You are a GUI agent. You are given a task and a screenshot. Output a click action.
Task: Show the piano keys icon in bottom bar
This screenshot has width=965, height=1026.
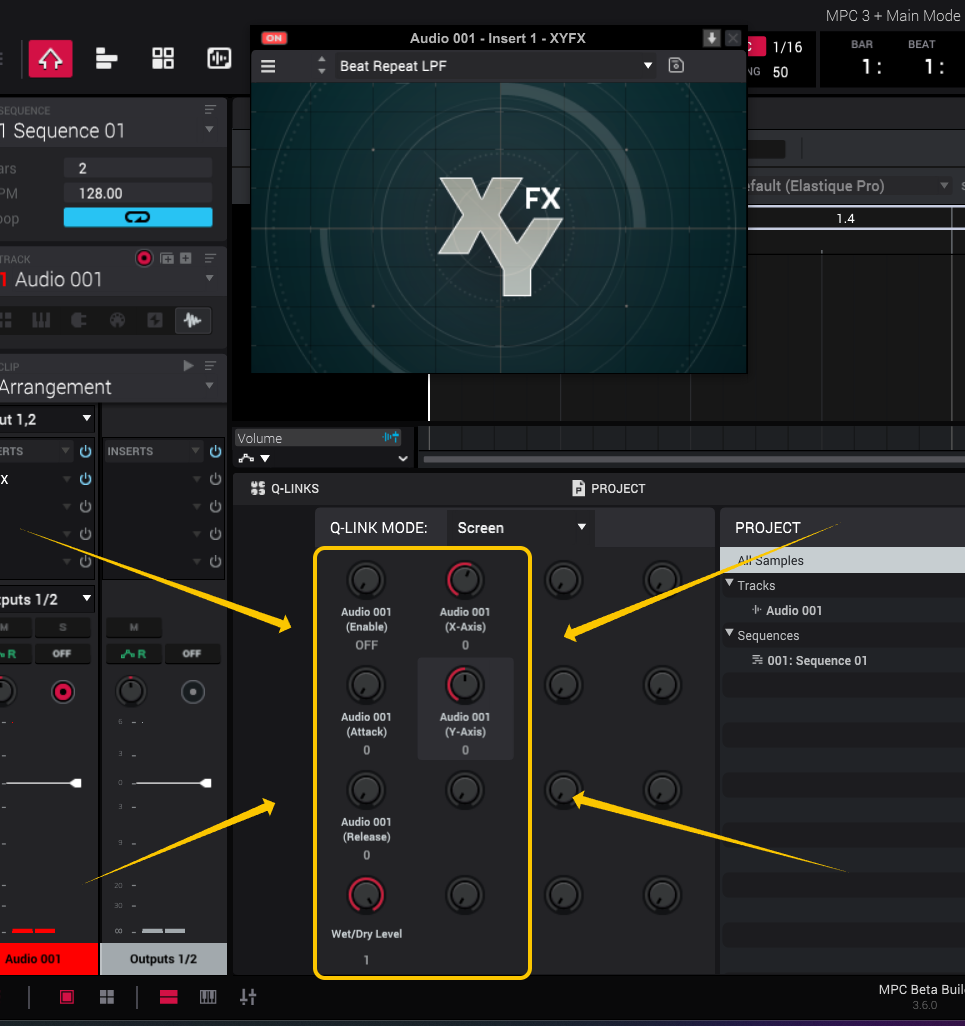pos(208,997)
